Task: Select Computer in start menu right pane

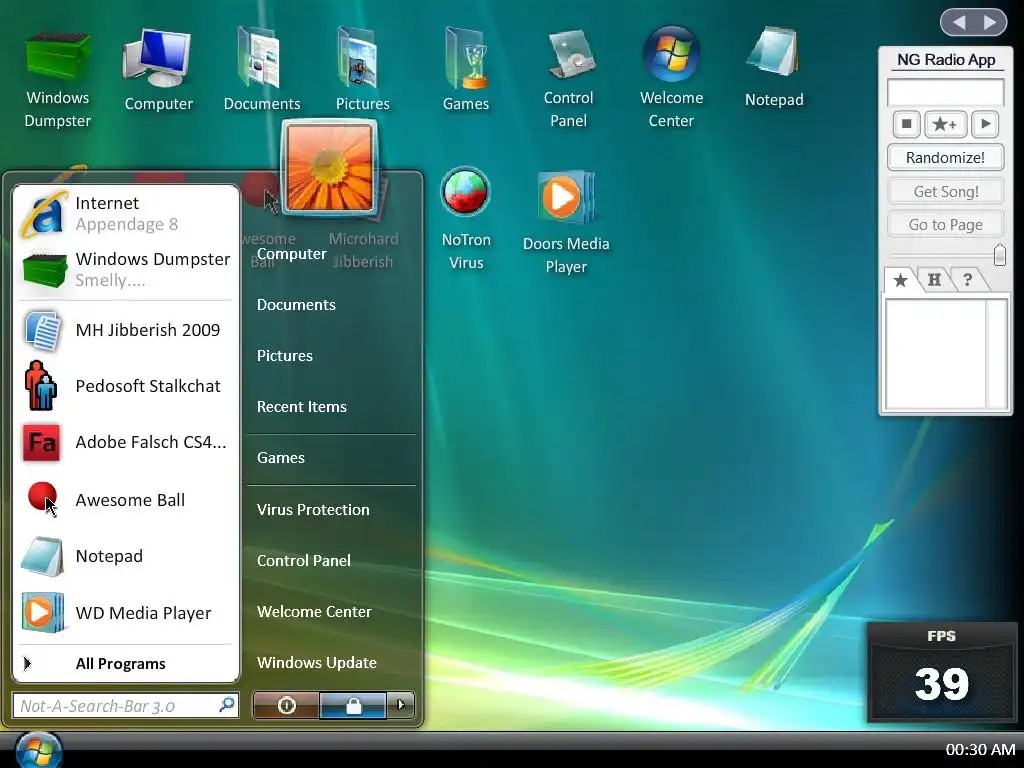Action: pyautogui.click(x=291, y=254)
